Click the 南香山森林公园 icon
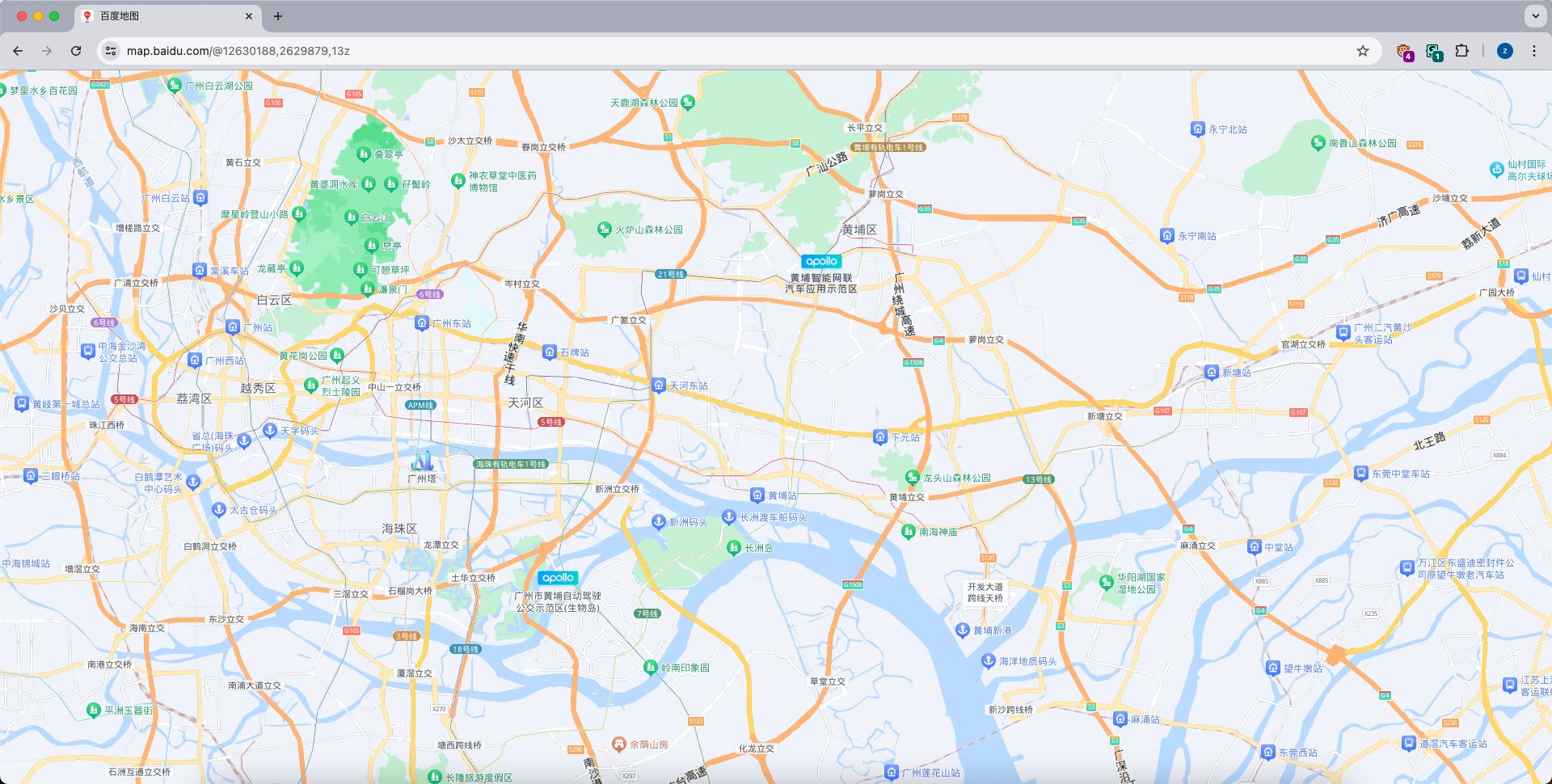 point(1318,143)
